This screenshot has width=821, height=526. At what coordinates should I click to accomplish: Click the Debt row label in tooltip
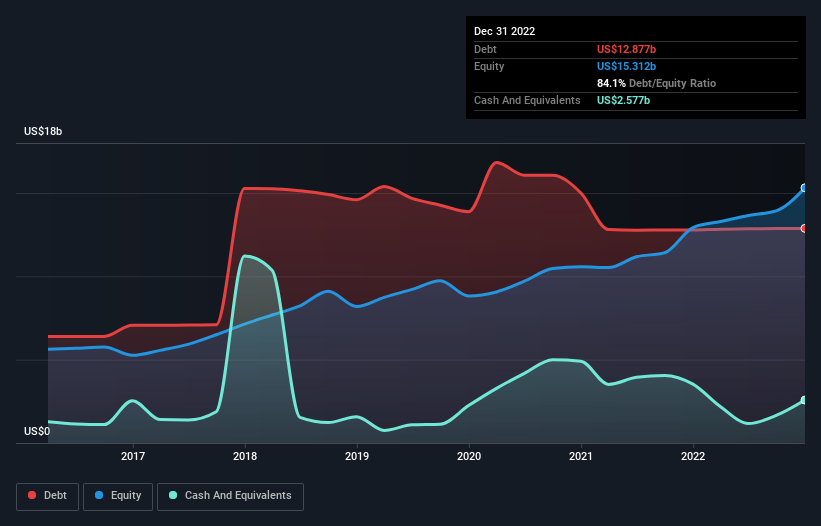485,49
